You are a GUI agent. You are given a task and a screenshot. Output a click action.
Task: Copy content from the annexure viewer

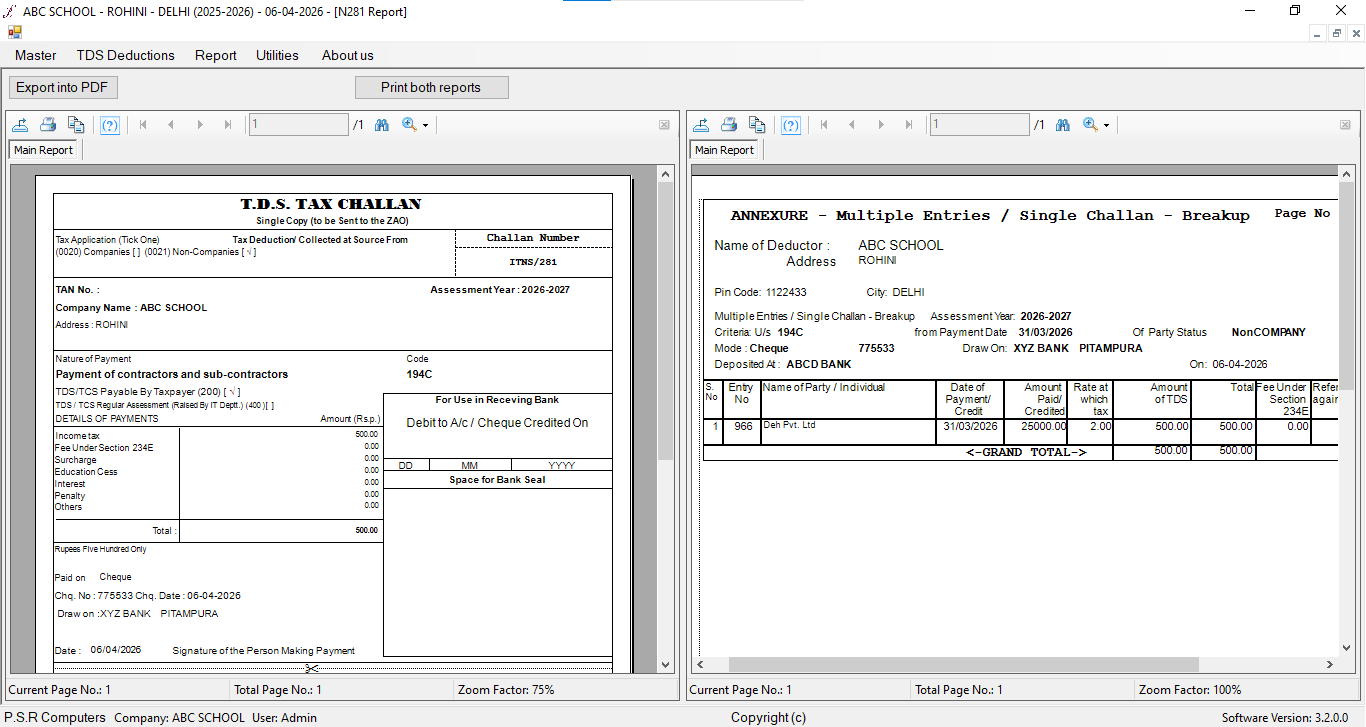[x=757, y=124]
